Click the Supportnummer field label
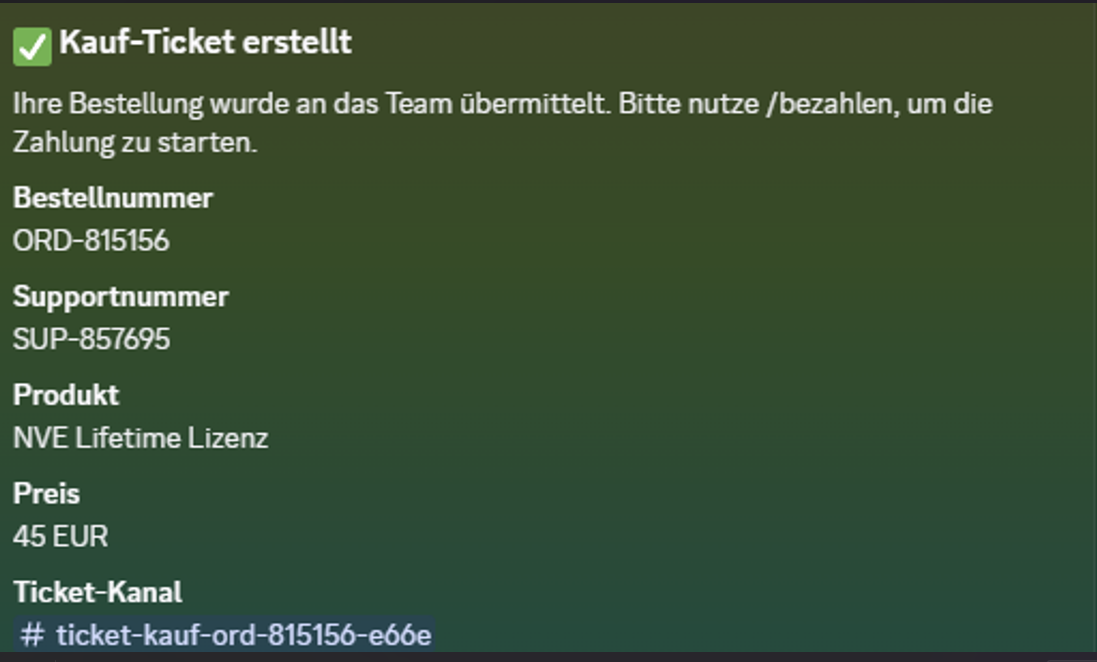Viewport: 1097px width, 662px height. 121,297
